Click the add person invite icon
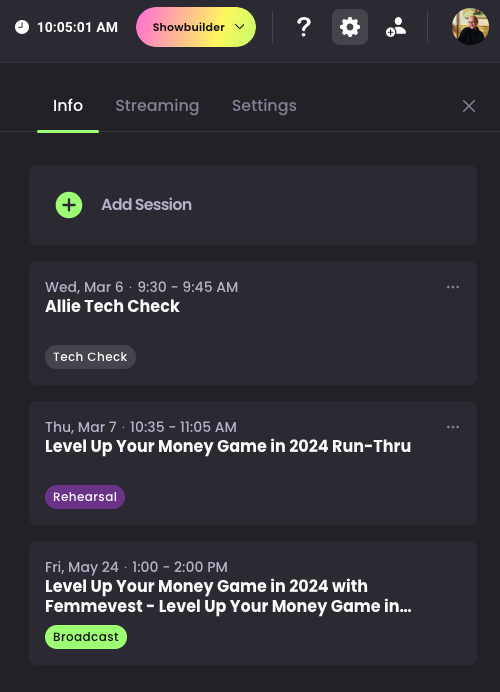Viewport: 500px width, 692px height. [396, 27]
